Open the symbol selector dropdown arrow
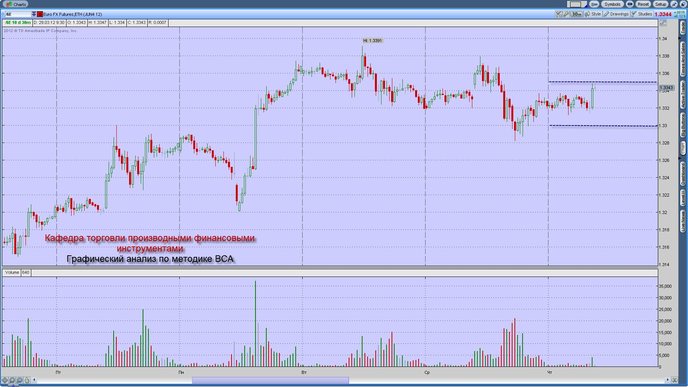The height and width of the screenshot is (387, 688). (34, 14)
